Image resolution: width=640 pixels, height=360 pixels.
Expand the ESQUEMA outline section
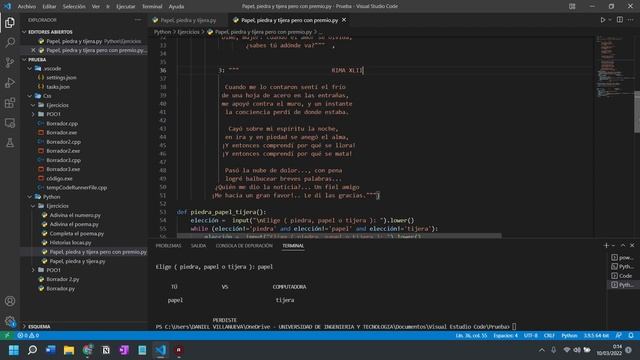click(24, 327)
